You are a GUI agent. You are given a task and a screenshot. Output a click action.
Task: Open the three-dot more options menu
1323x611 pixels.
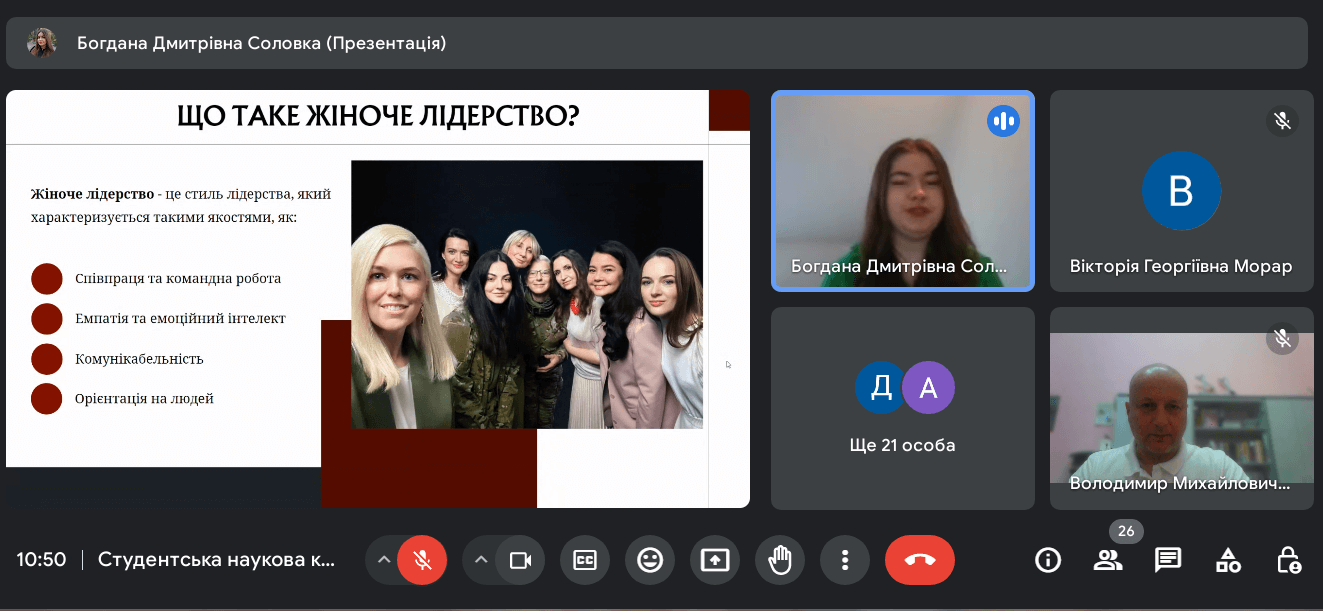[x=845, y=560]
